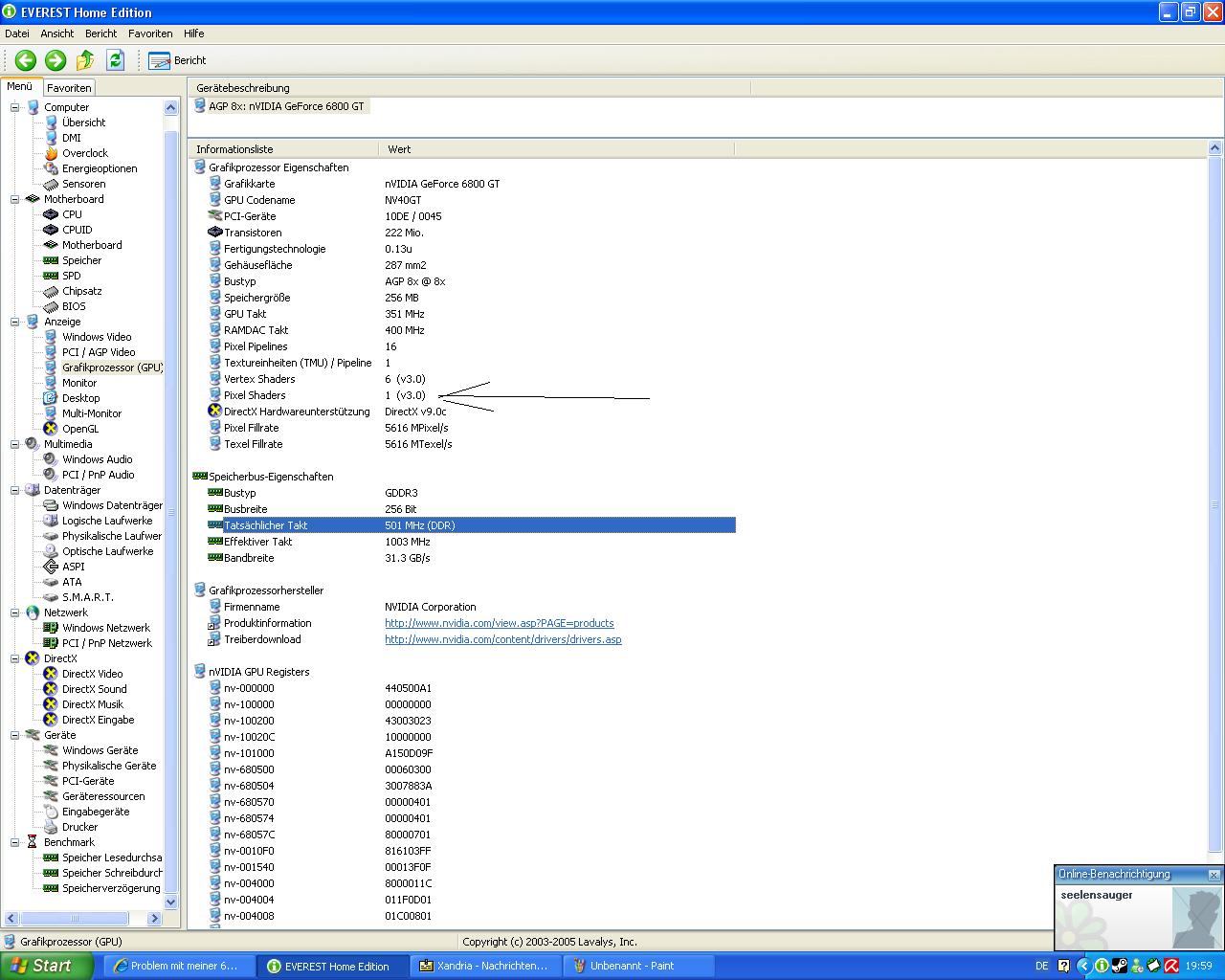The width and height of the screenshot is (1225, 980).
Task: Click the DirectX Hardwareunterstützung row icon
Action: point(215,412)
